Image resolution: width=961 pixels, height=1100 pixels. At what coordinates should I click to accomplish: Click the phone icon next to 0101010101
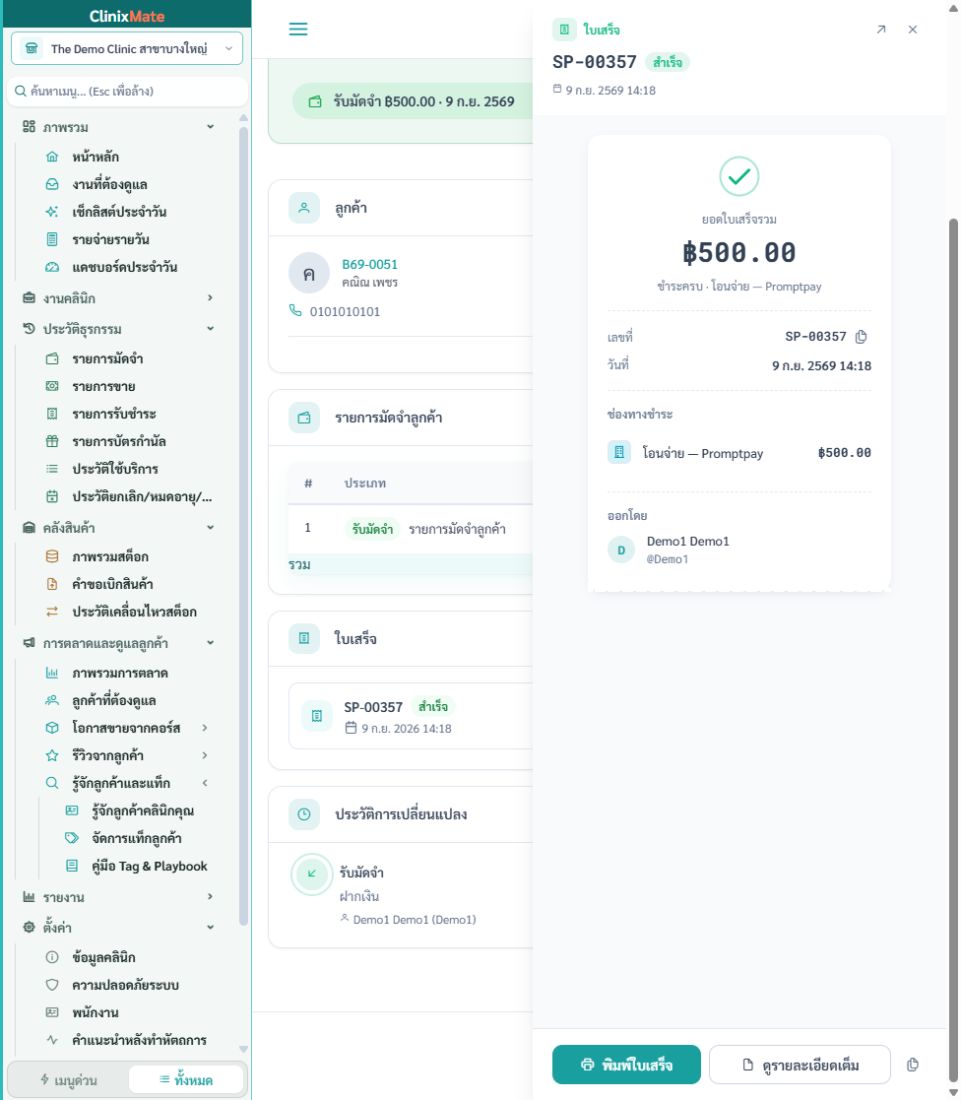295,310
